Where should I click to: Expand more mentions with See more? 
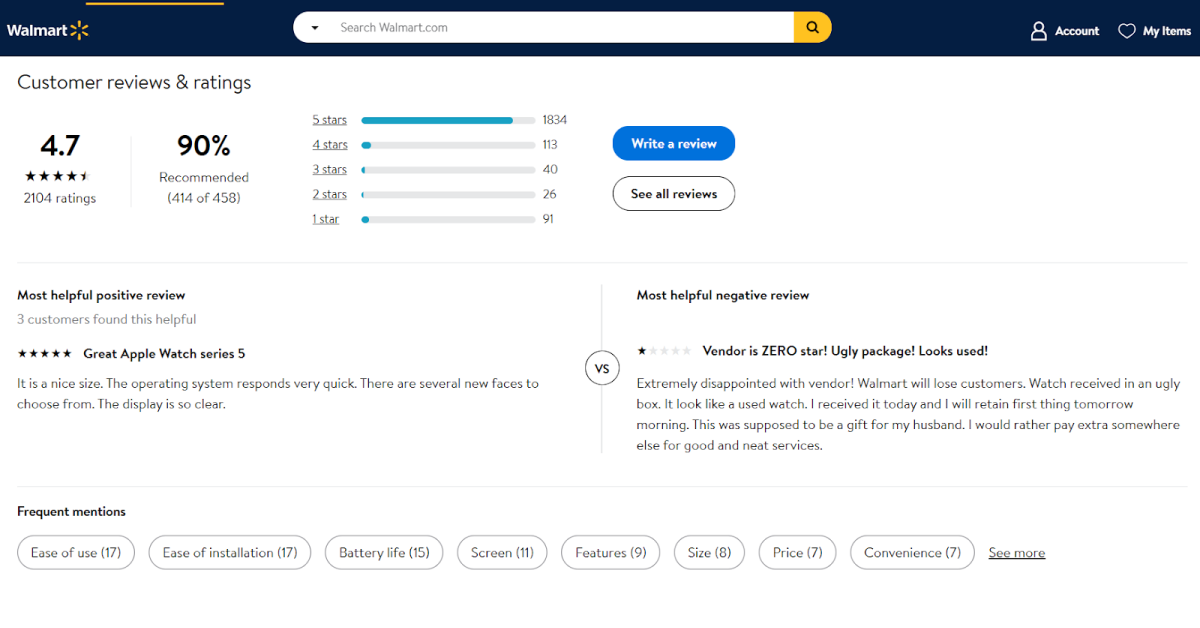(x=1016, y=552)
